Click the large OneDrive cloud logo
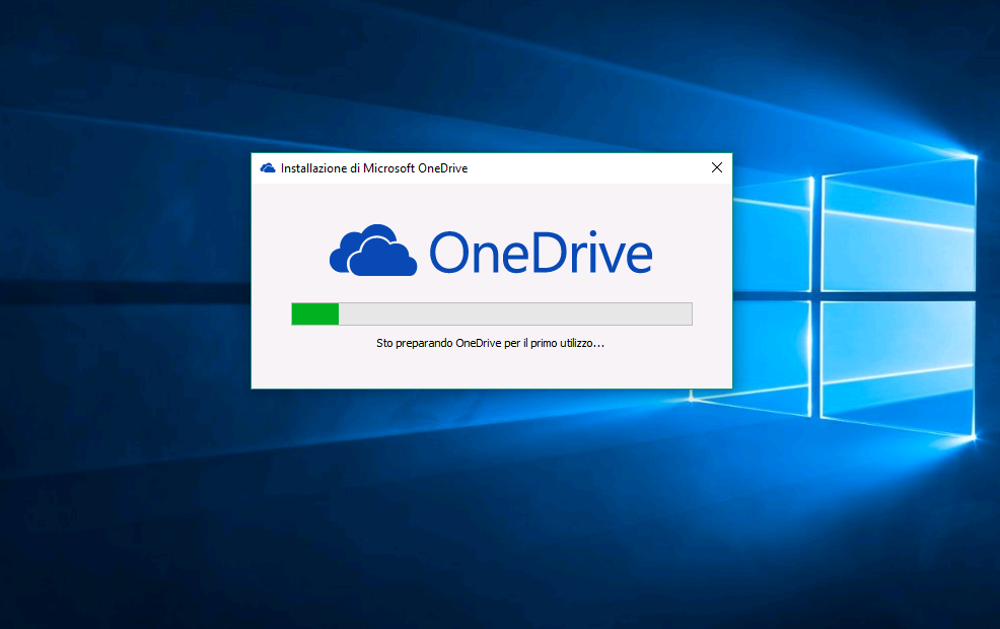1000x629 pixels. [373, 250]
